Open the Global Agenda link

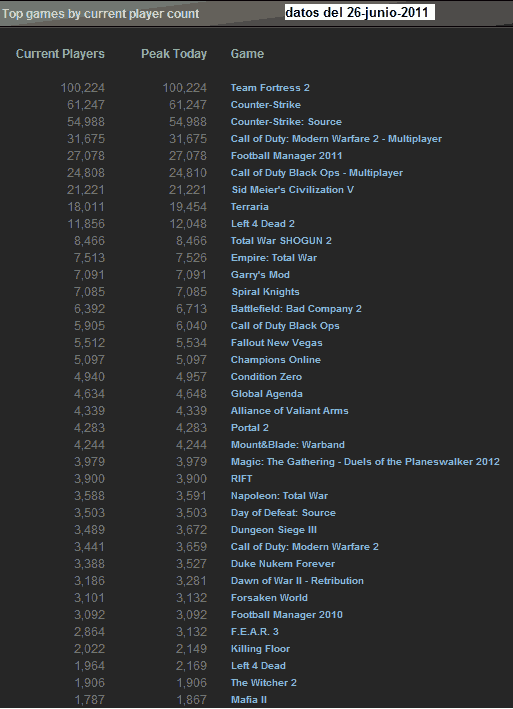pyautogui.click(x=267, y=394)
